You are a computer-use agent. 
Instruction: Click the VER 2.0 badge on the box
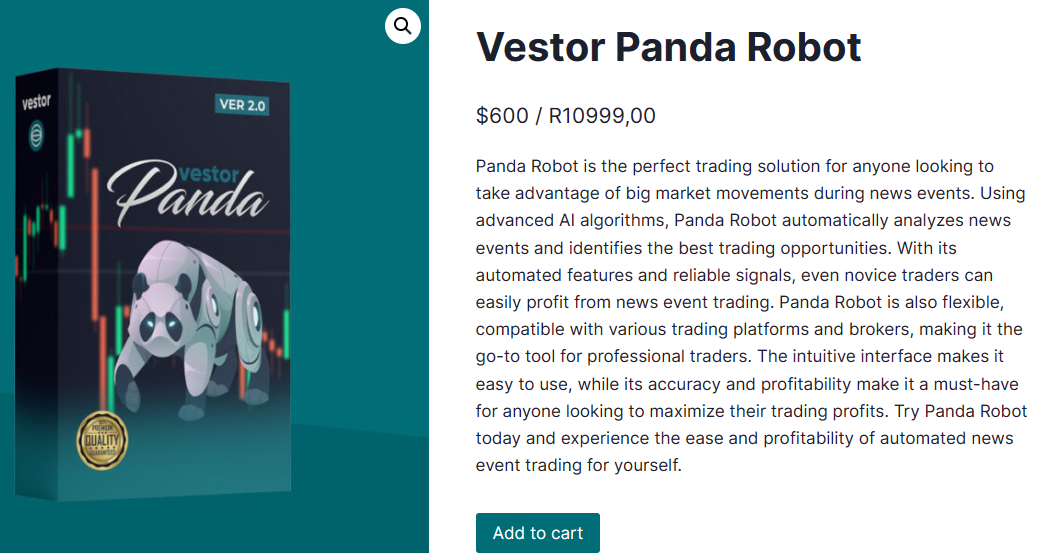(242, 105)
